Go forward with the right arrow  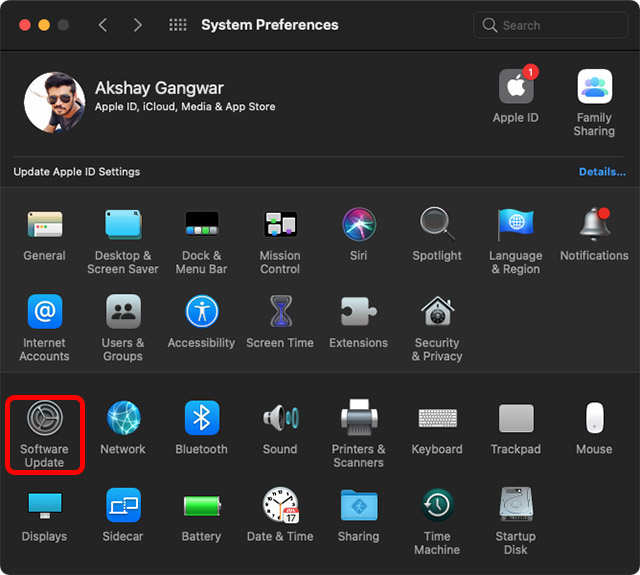[138, 25]
